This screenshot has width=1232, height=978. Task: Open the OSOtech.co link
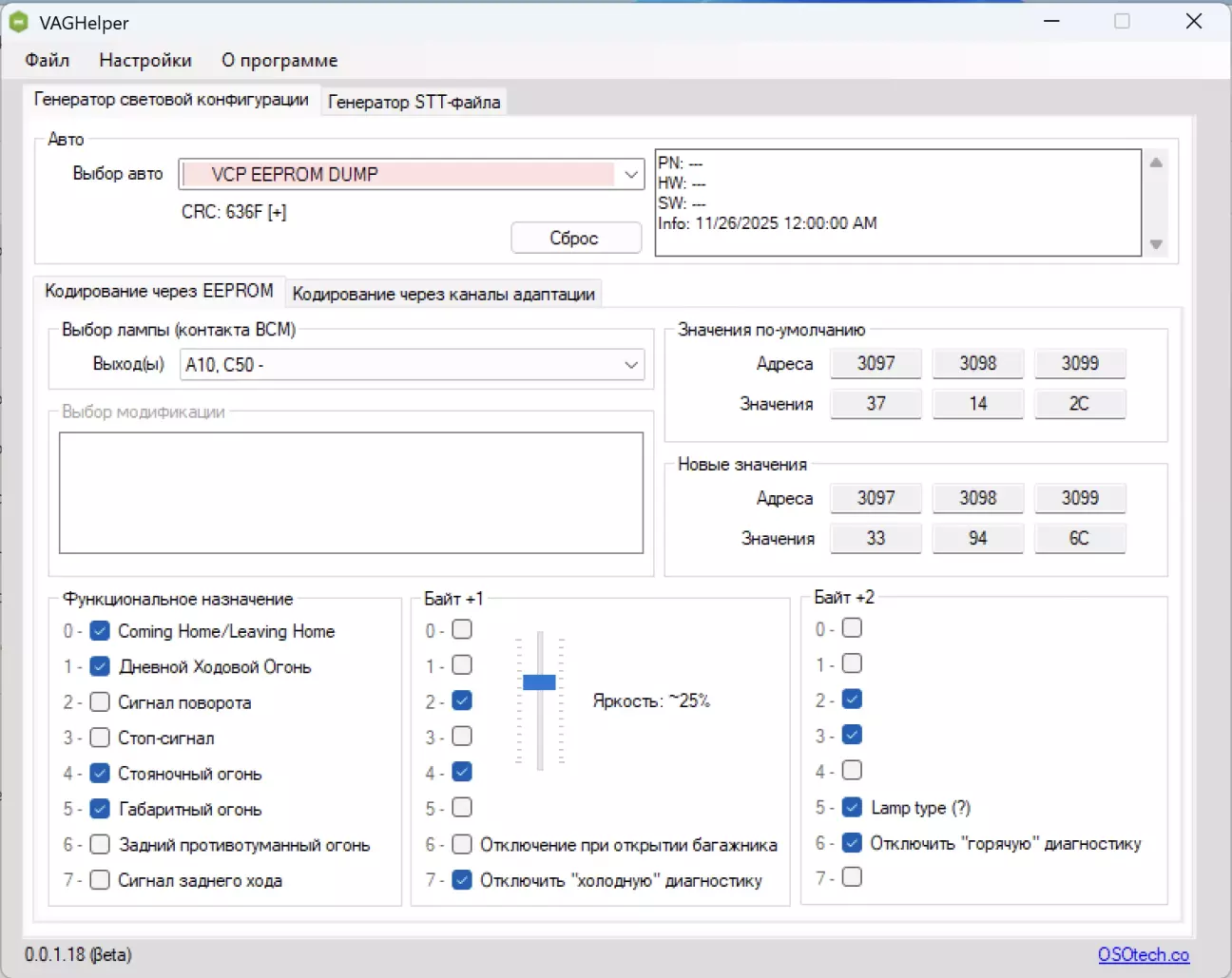coord(1143,954)
